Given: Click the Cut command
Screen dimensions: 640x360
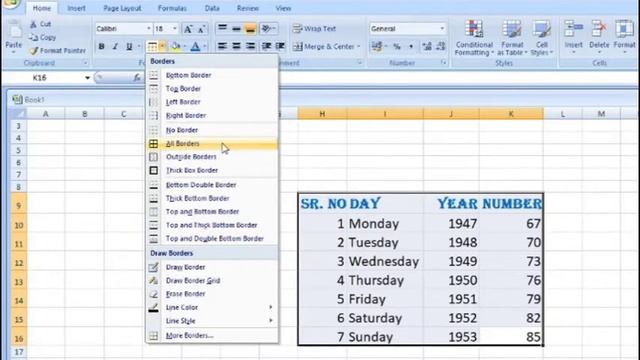Looking at the screenshot, I should (x=40, y=24).
